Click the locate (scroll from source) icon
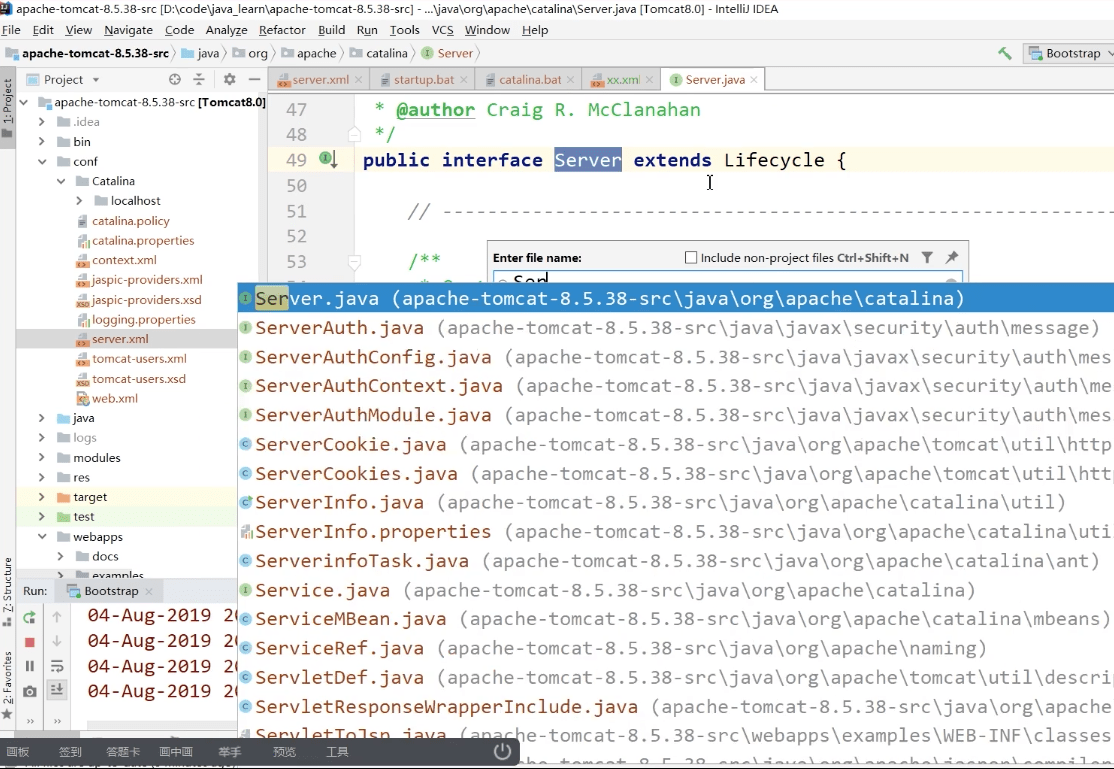Screen dimensions: 1114x769 pos(175,79)
